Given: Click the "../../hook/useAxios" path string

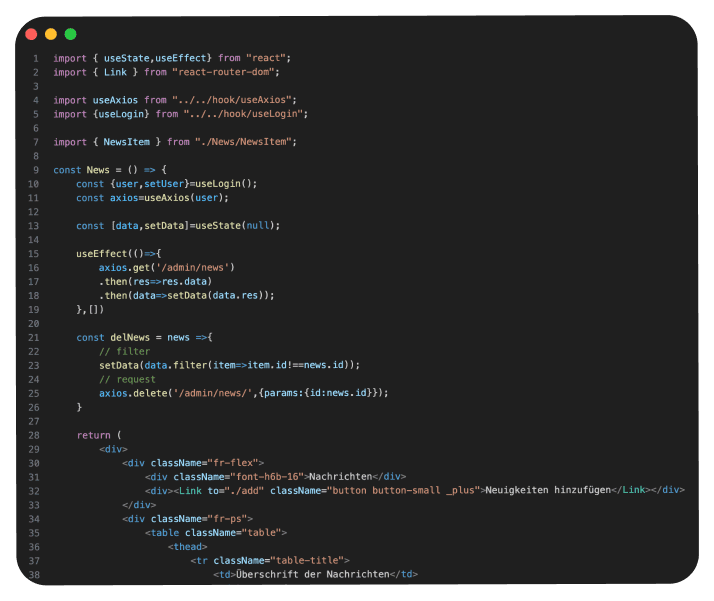Looking at the screenshot, I should (234, 100).
